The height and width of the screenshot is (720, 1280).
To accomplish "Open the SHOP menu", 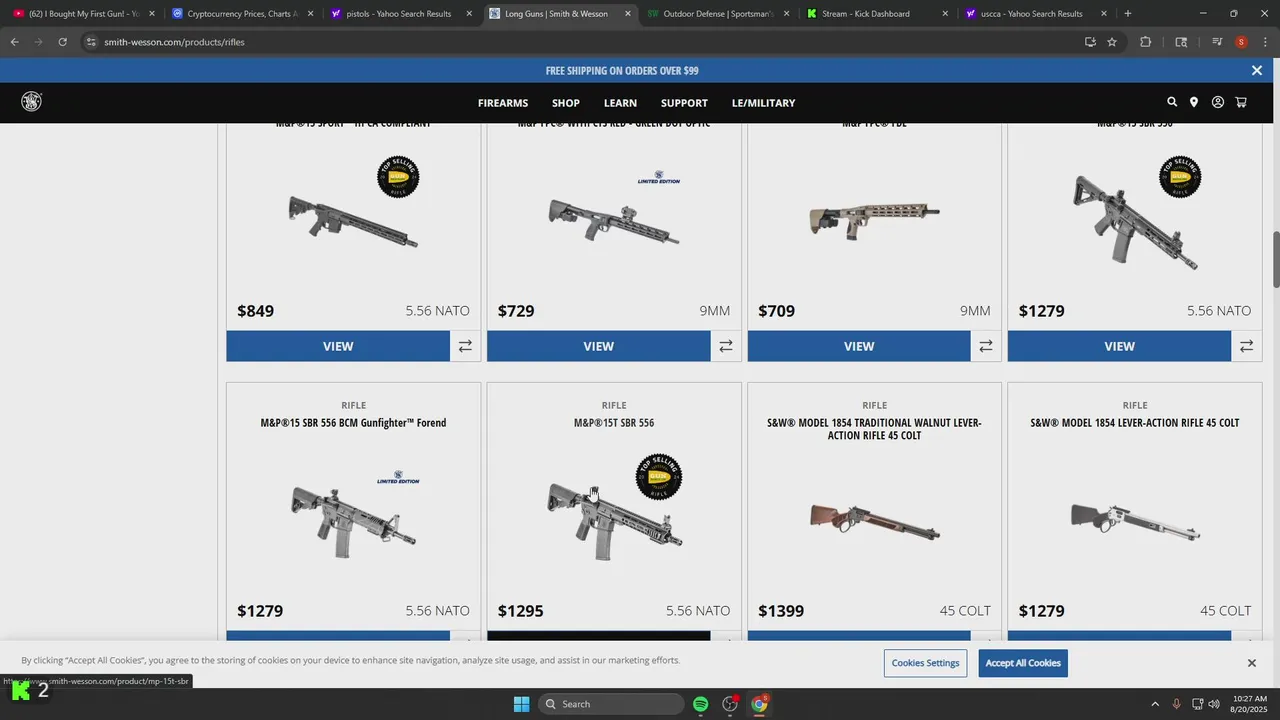I will coord(566,103).
